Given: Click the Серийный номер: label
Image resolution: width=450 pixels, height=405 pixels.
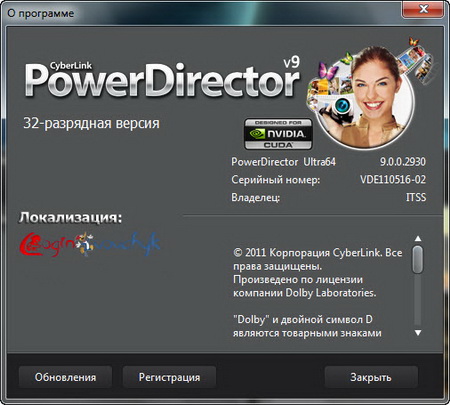Looking at the screenshot, I should tap(275, 180).
